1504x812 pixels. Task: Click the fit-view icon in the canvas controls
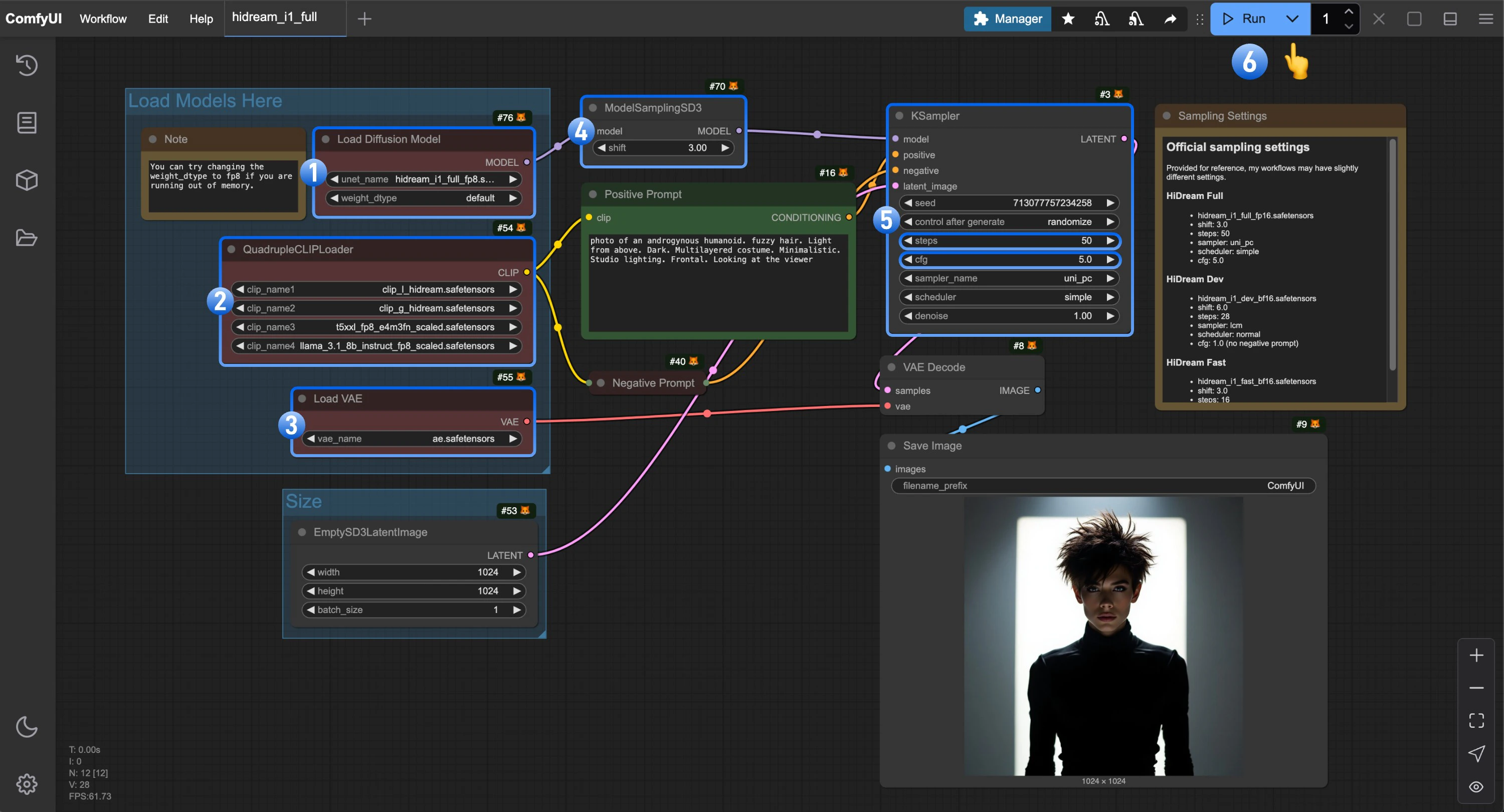tap(1477, 720)
